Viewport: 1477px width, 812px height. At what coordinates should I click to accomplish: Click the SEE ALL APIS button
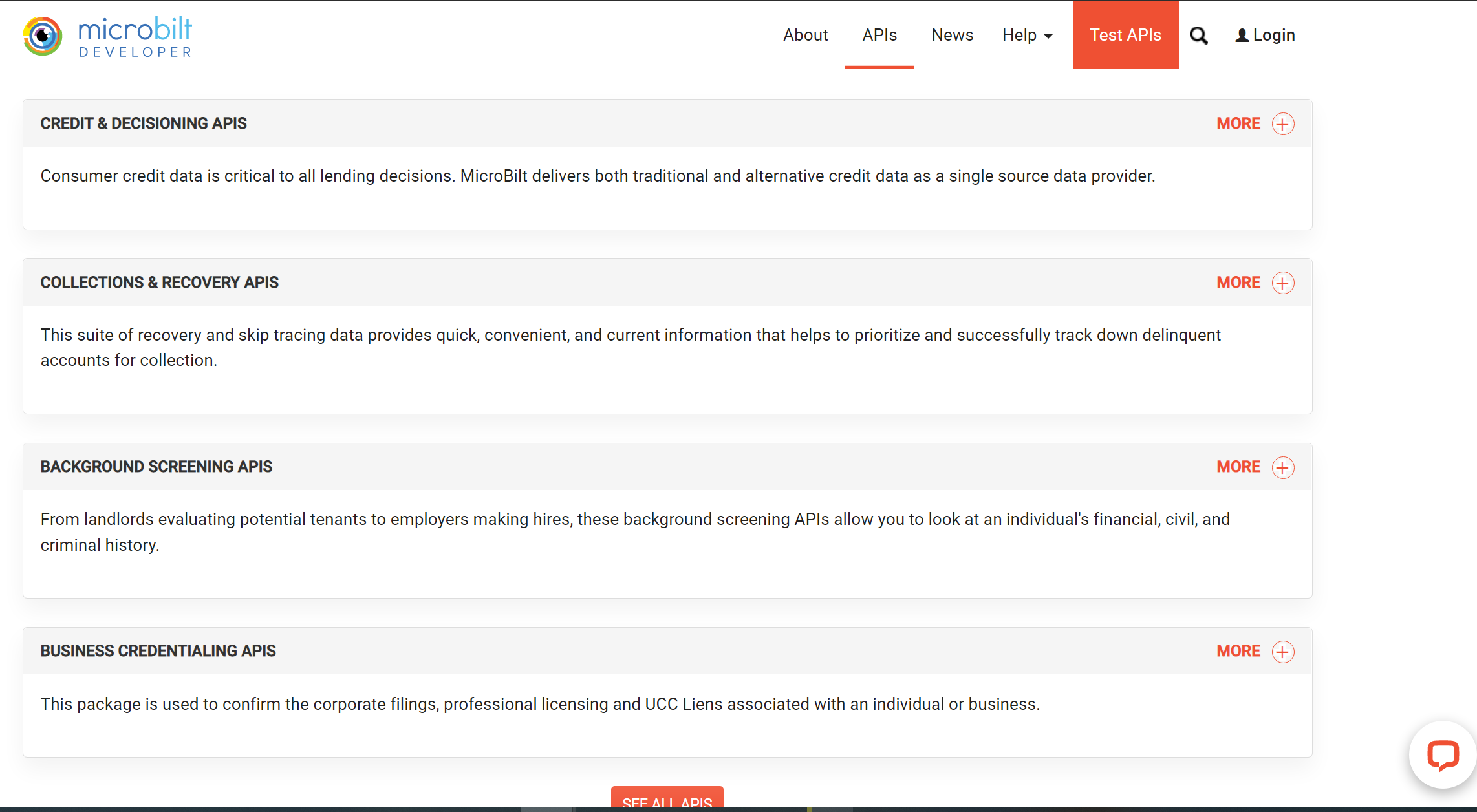[667, 802]
